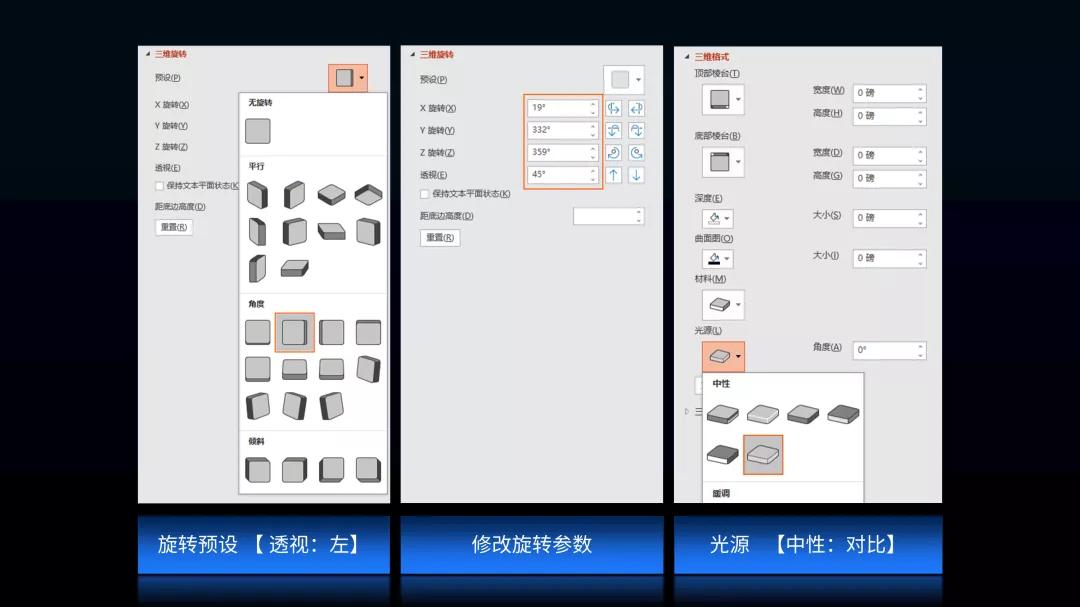The height and width of the screenshot is (607, 1080).
Task: Pick the Perspective Below preset under 角度
Action: click(368, 332)
